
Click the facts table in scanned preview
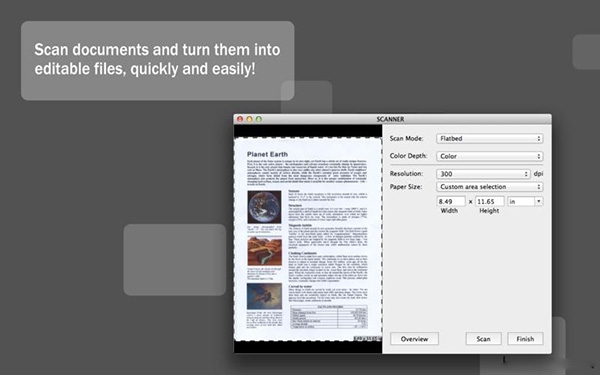click(x=329, y=317)
